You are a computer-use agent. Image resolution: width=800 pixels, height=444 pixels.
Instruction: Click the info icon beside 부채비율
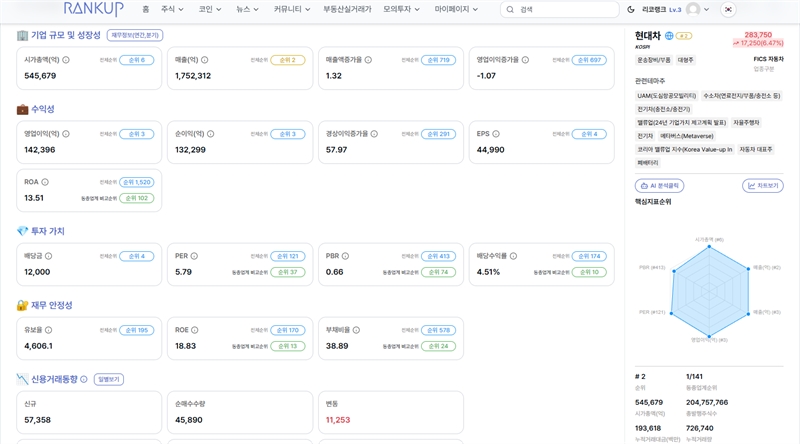[x=358, y=330]
